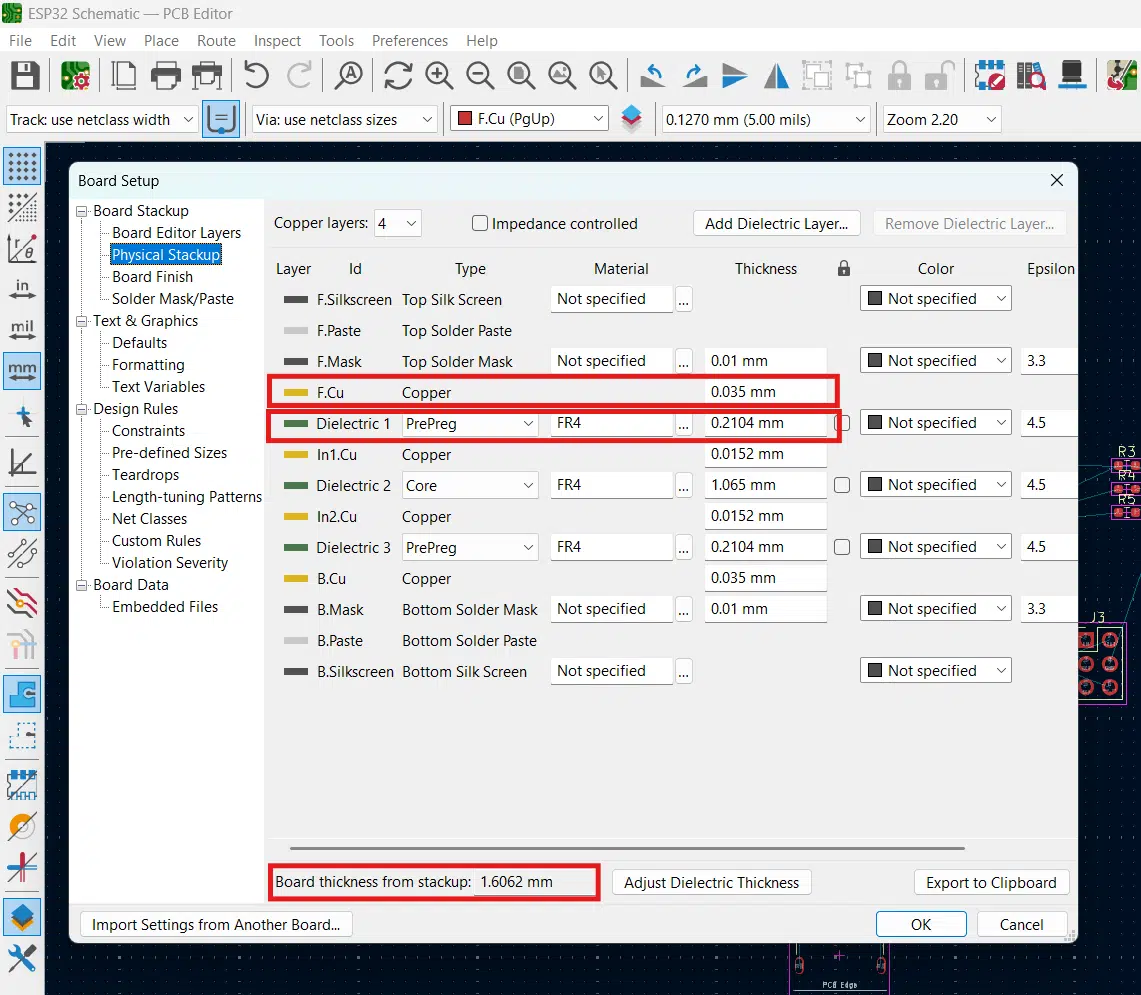Cancel the Board Setup dialog

click(1021, 924)
